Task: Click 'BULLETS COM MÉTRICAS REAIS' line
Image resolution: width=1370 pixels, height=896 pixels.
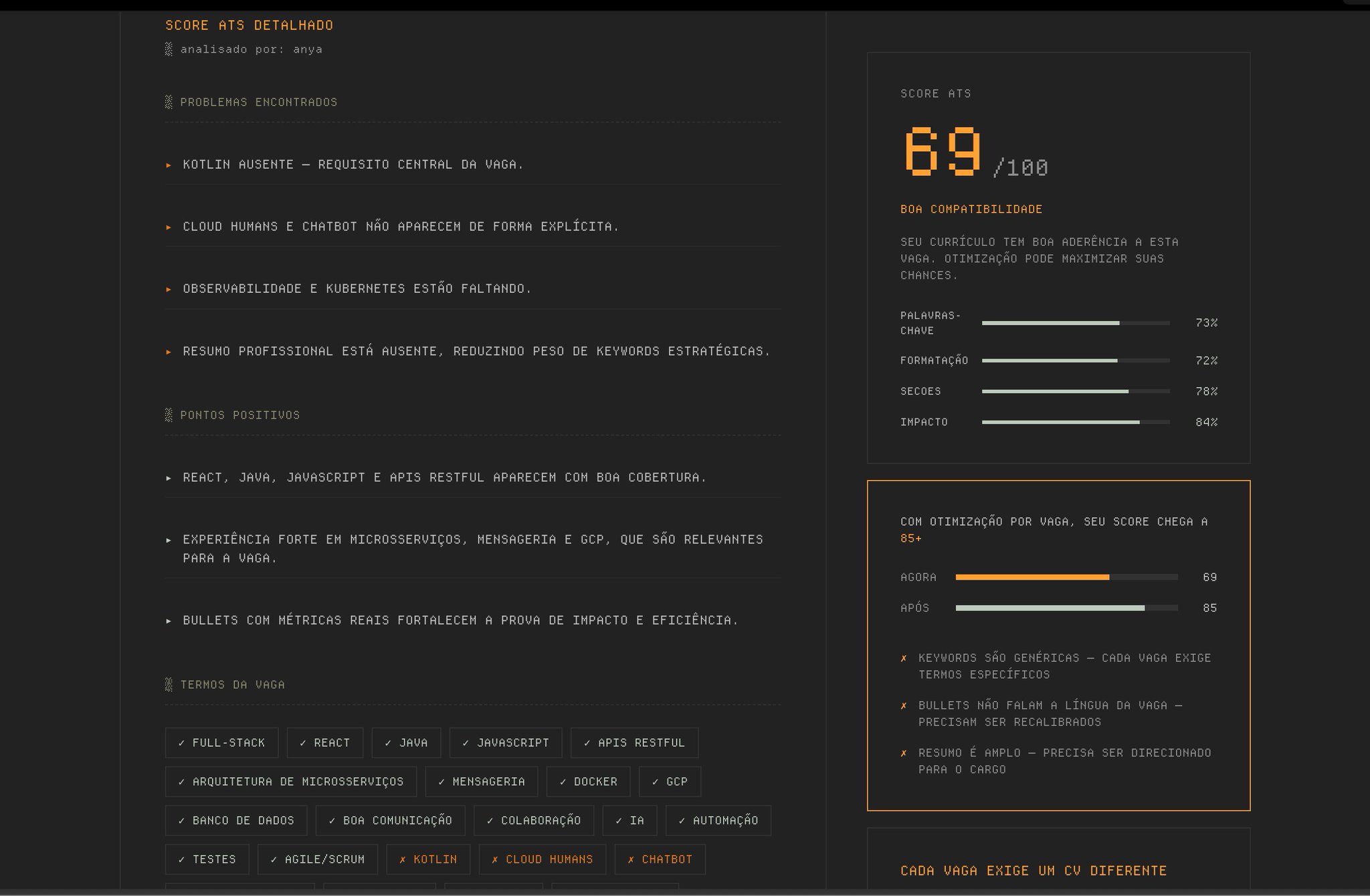Action: 460,621
